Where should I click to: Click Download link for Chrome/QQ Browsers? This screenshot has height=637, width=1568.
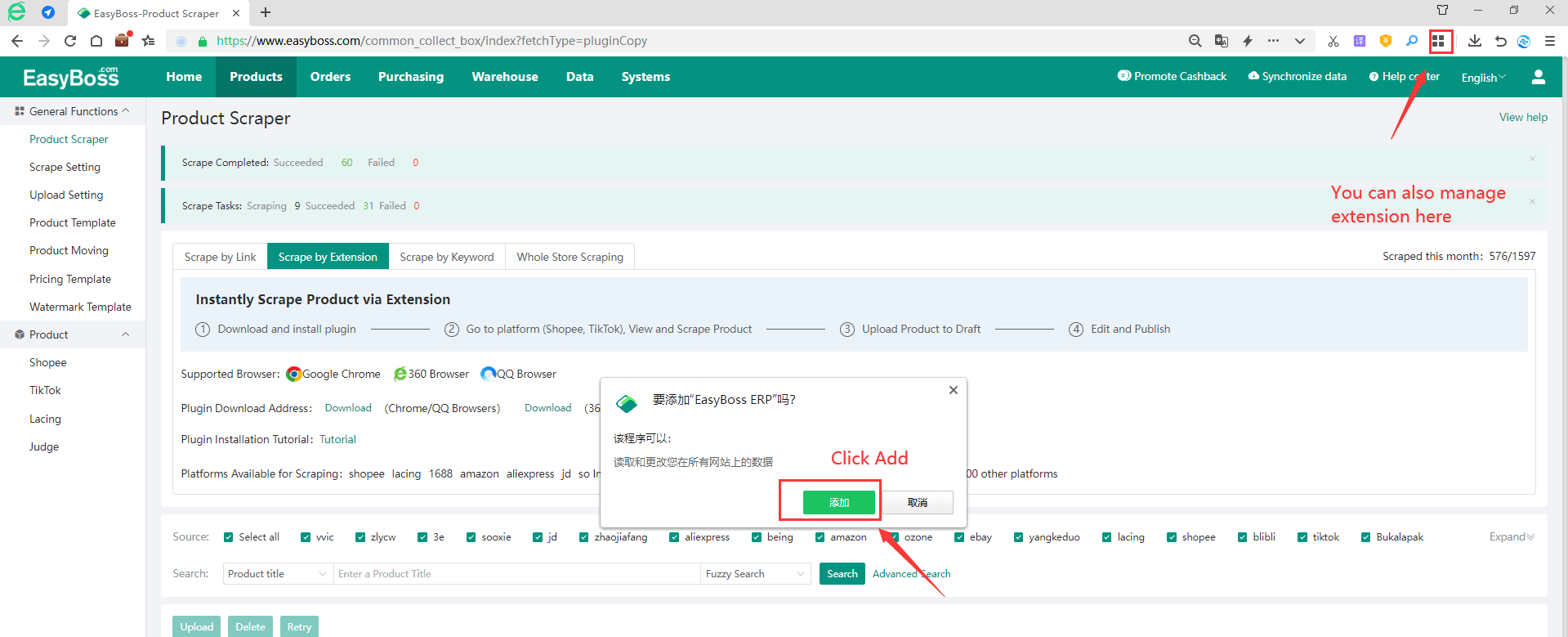[348, 408]
